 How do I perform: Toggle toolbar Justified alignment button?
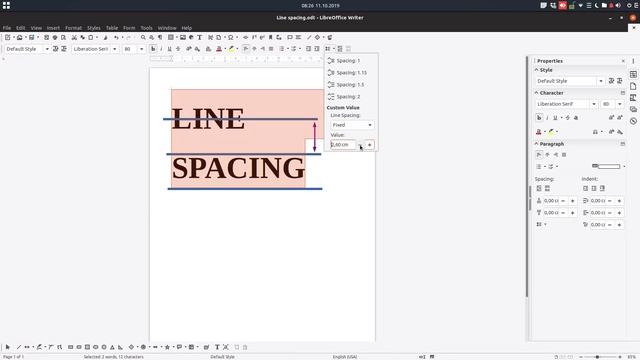click(x=271, y=49)
